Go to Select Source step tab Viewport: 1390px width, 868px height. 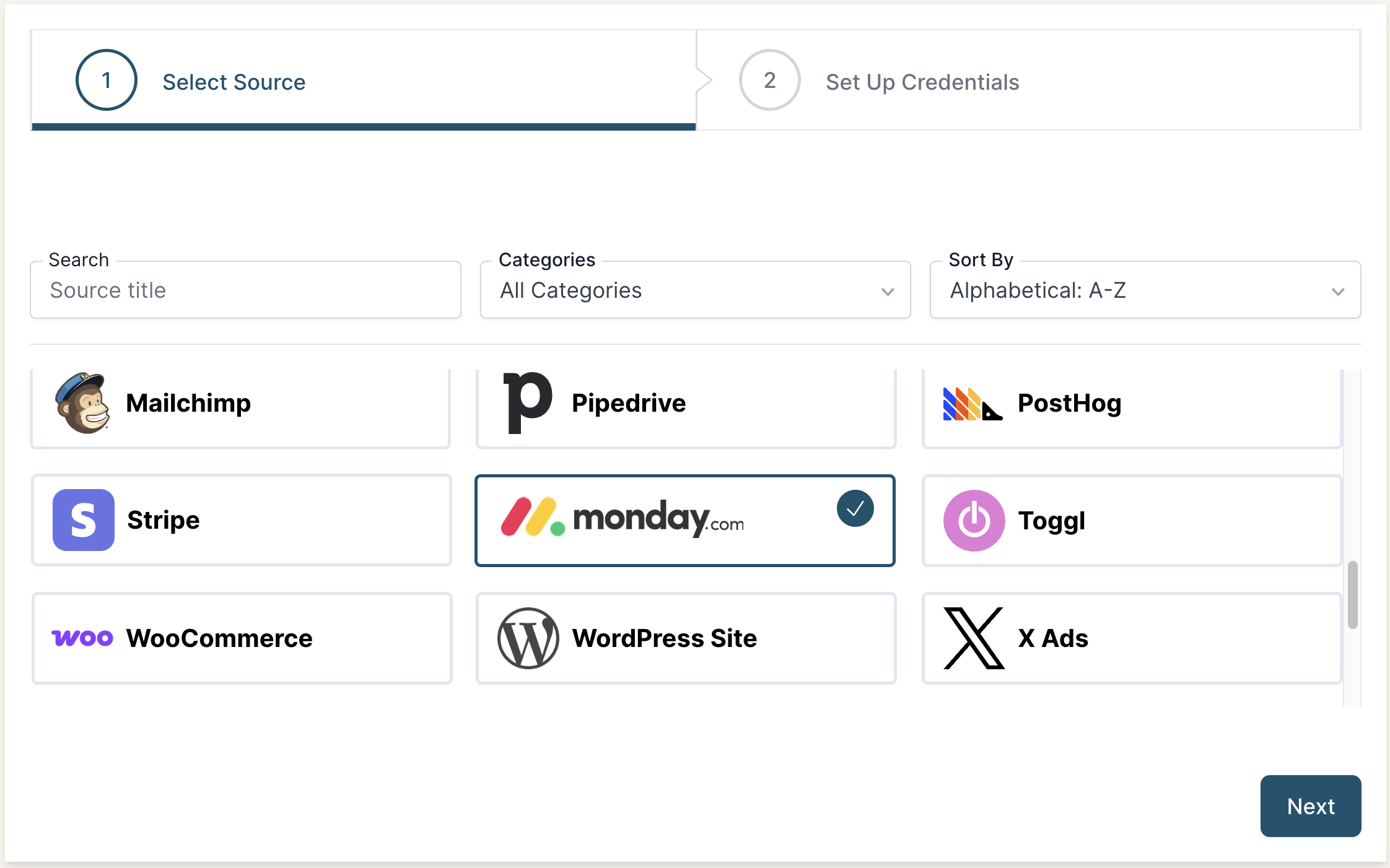234,82
